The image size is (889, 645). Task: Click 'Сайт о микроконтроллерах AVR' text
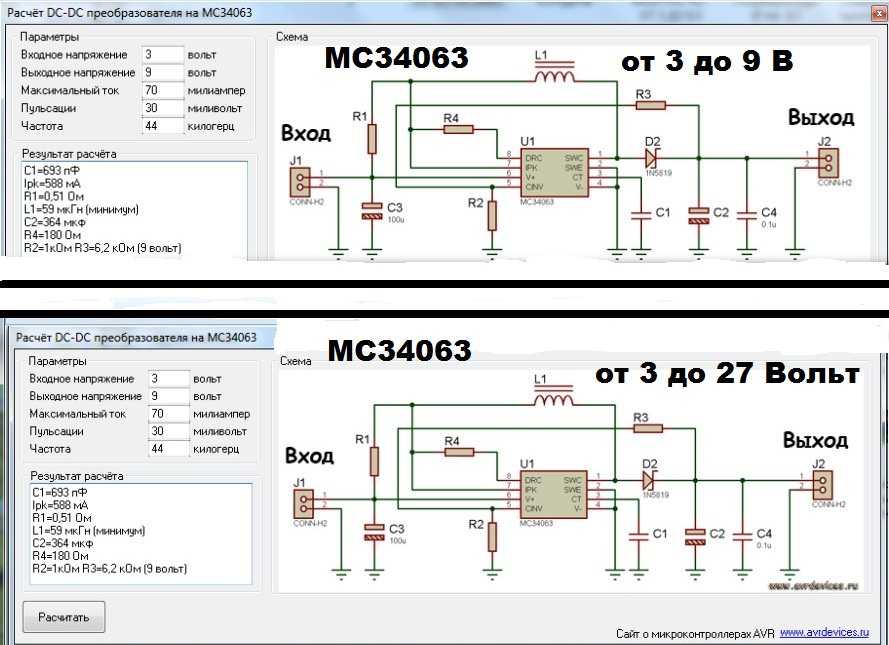tap(695, 634)
